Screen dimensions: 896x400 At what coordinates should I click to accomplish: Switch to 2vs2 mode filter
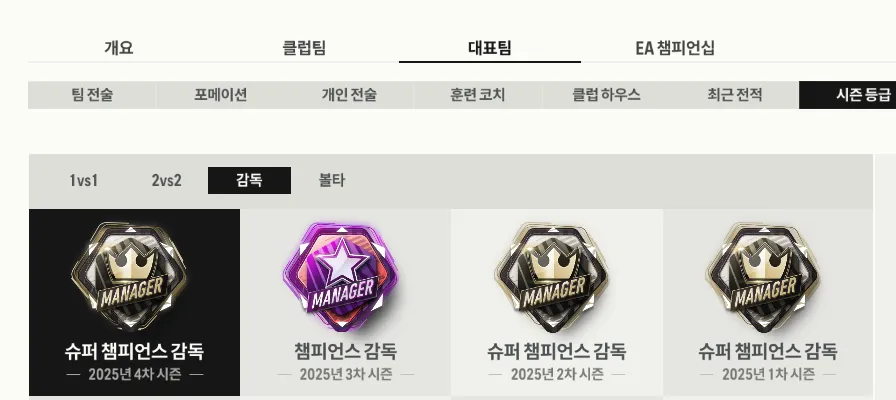coord(166,181)
